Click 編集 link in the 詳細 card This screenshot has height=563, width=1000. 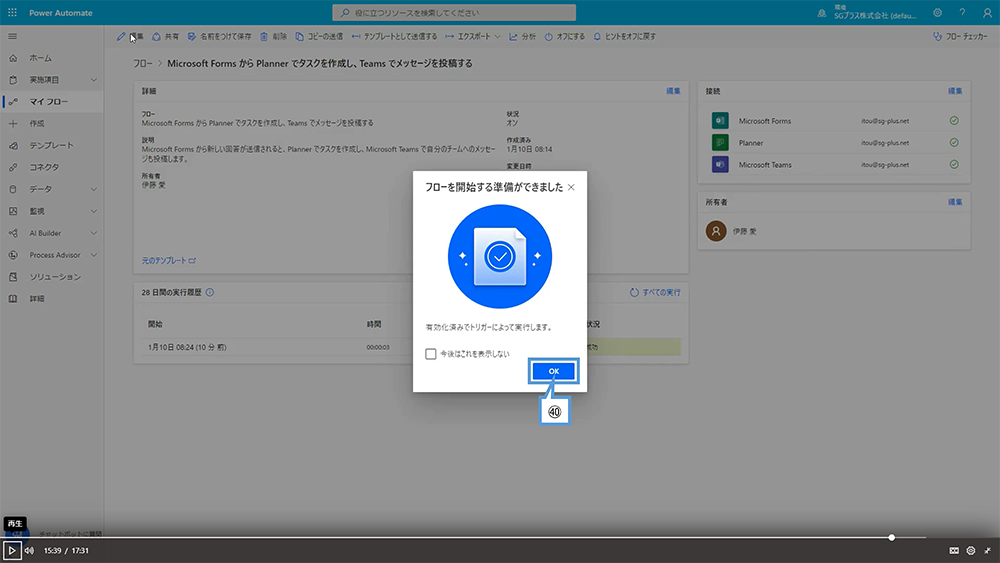tap(673, 91)
